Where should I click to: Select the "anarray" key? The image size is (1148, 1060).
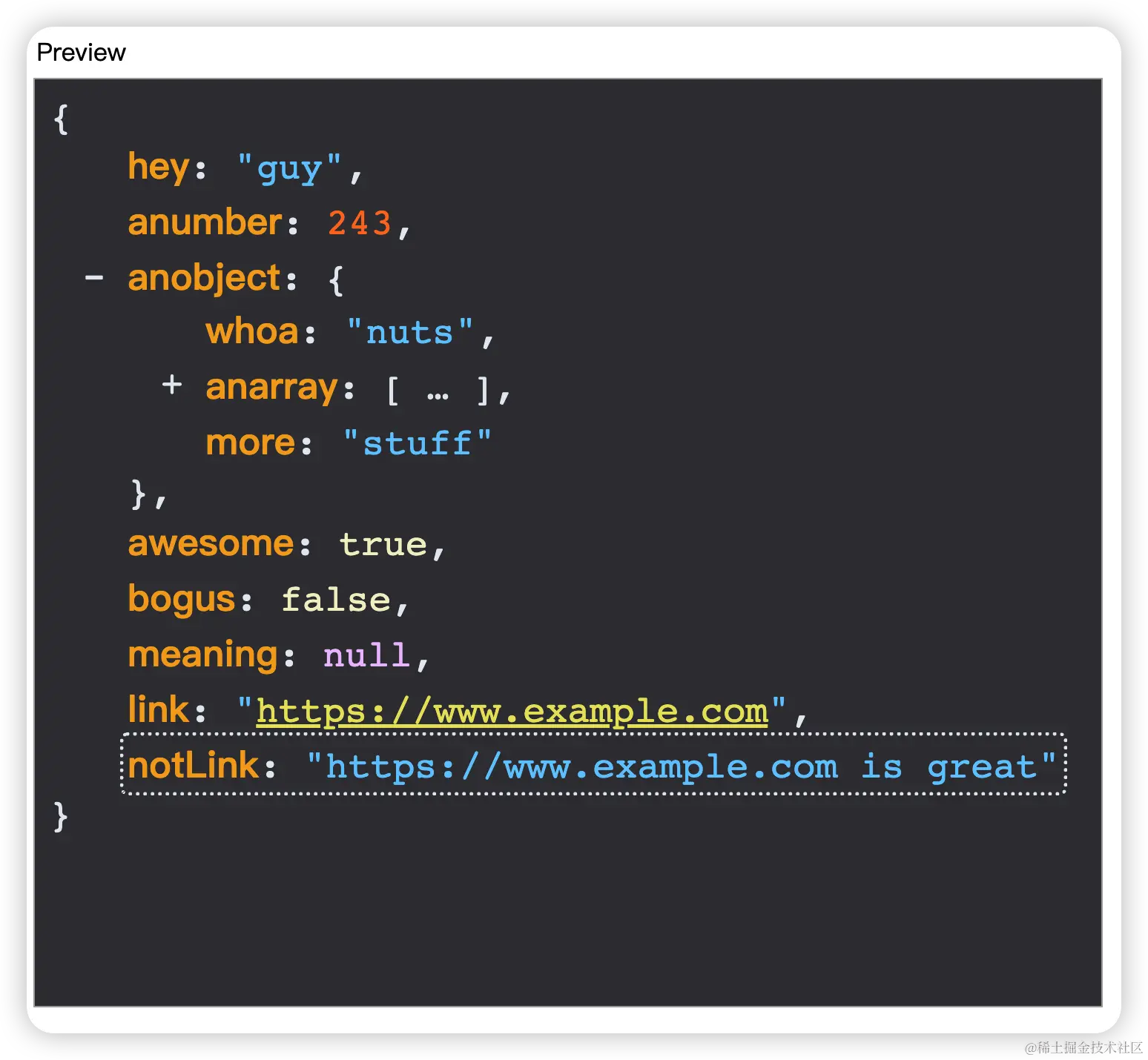[x=271, y=388]
